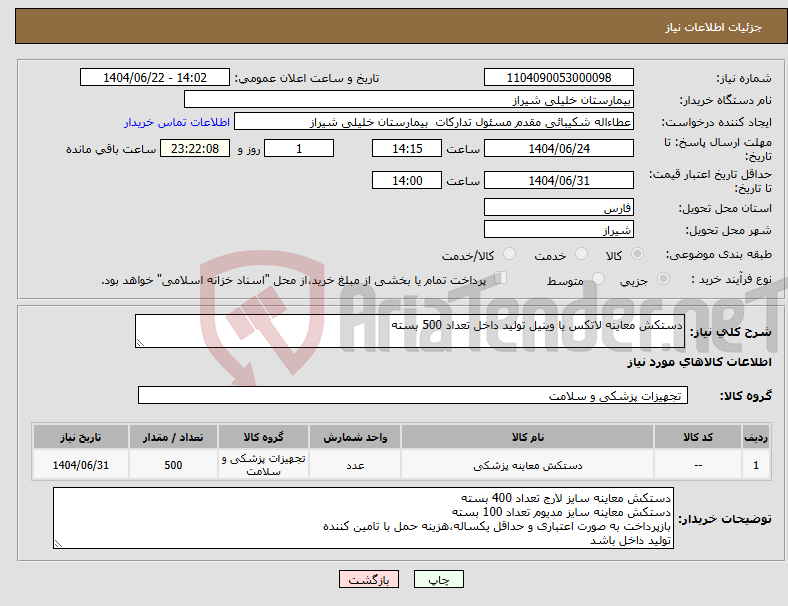Click the بازگشت (back) button

coord(369,579)
